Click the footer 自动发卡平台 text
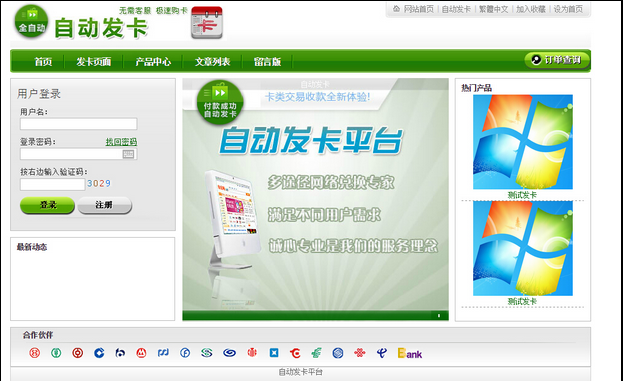Screen dimensions: 623x381 click(x=300, y=372)
